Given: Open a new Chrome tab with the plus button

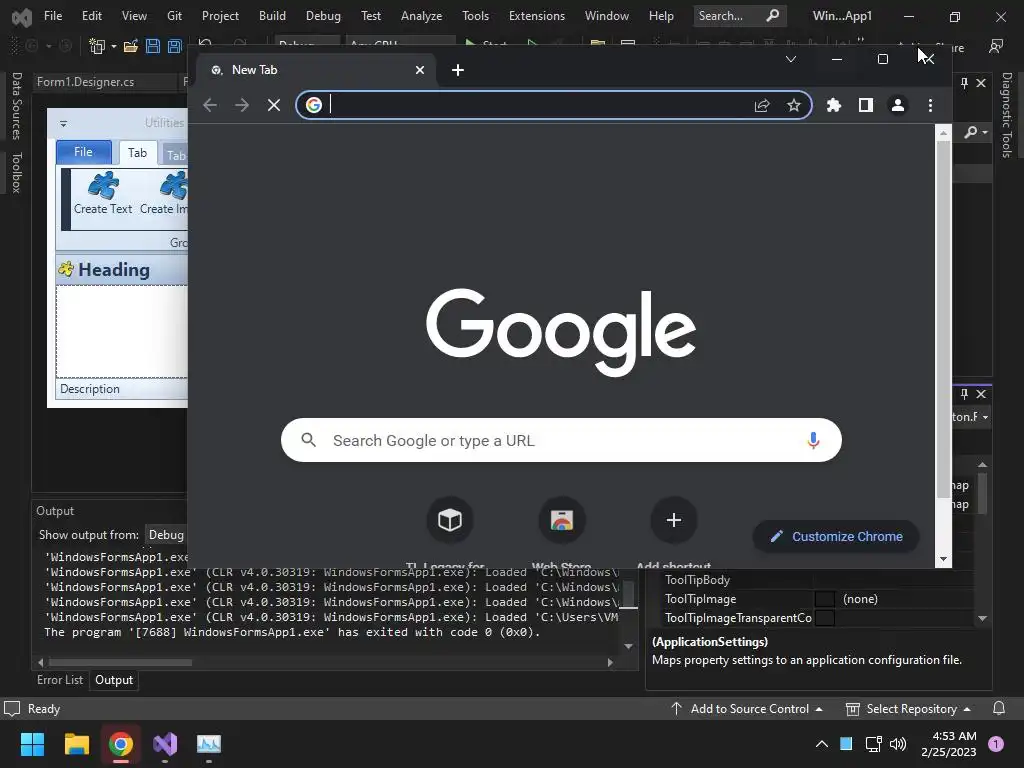Looking at the screenshot, I should [x=458, y=70].
